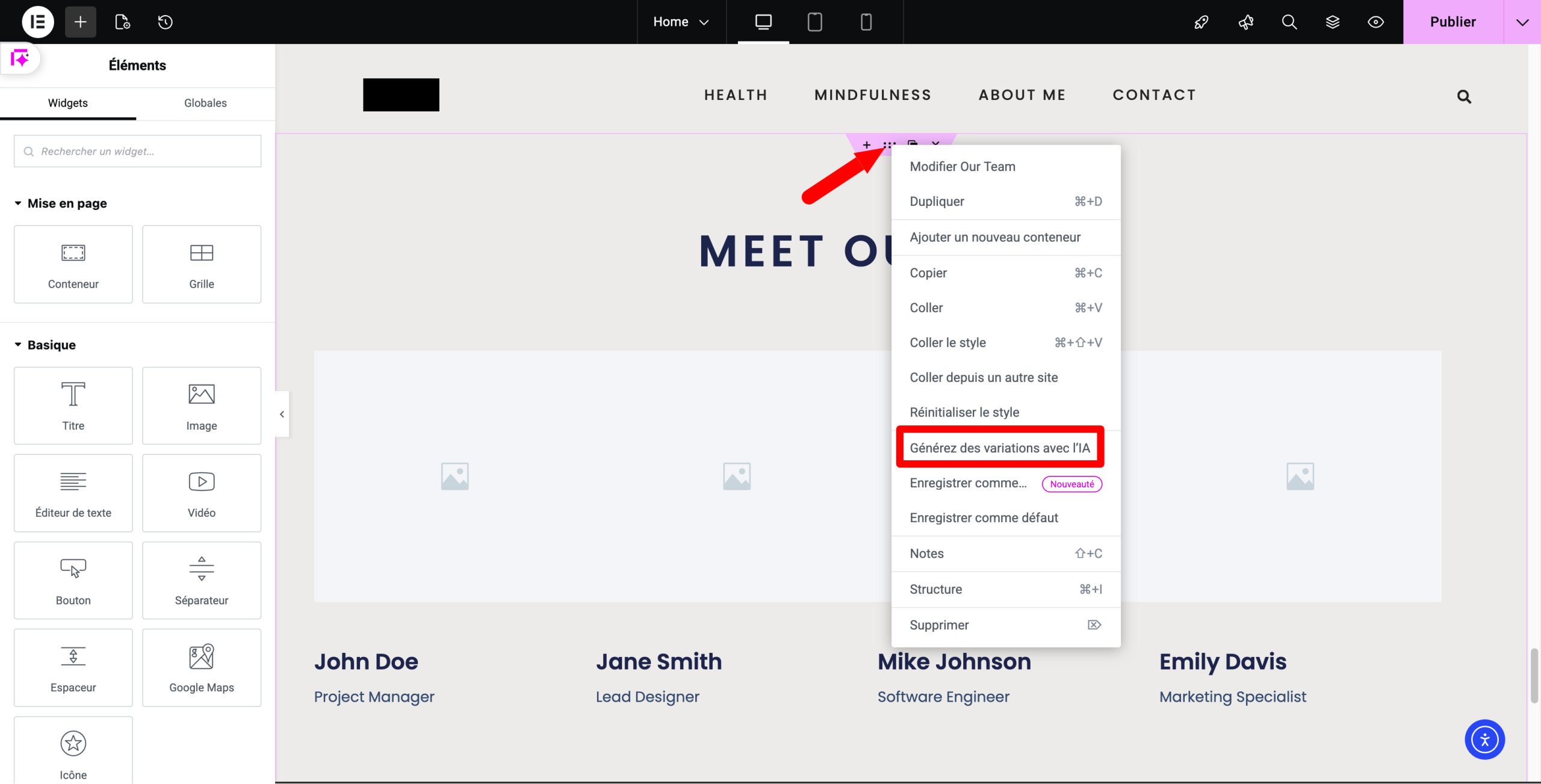Image resolution: width=1541 pixels, height=784 pixels.
Task: Choose Notes from context menu
Action: click(x=1005, y=554)
